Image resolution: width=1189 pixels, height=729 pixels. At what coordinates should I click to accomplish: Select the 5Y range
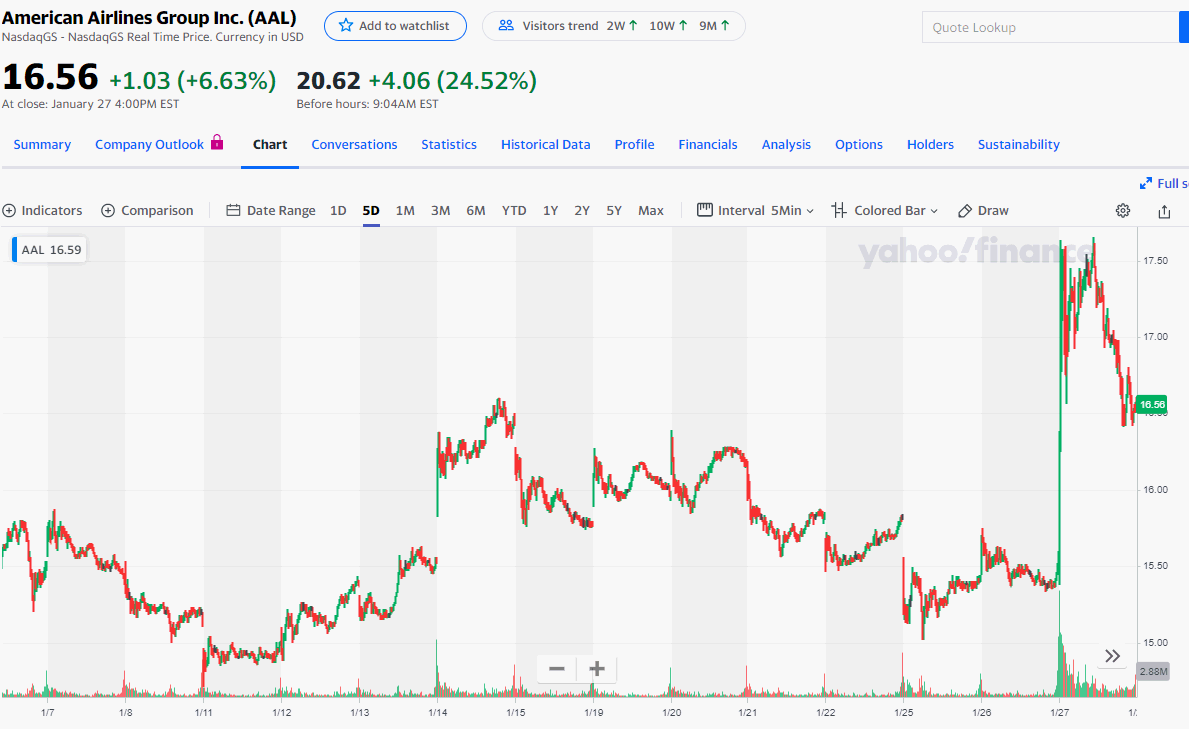613,211
